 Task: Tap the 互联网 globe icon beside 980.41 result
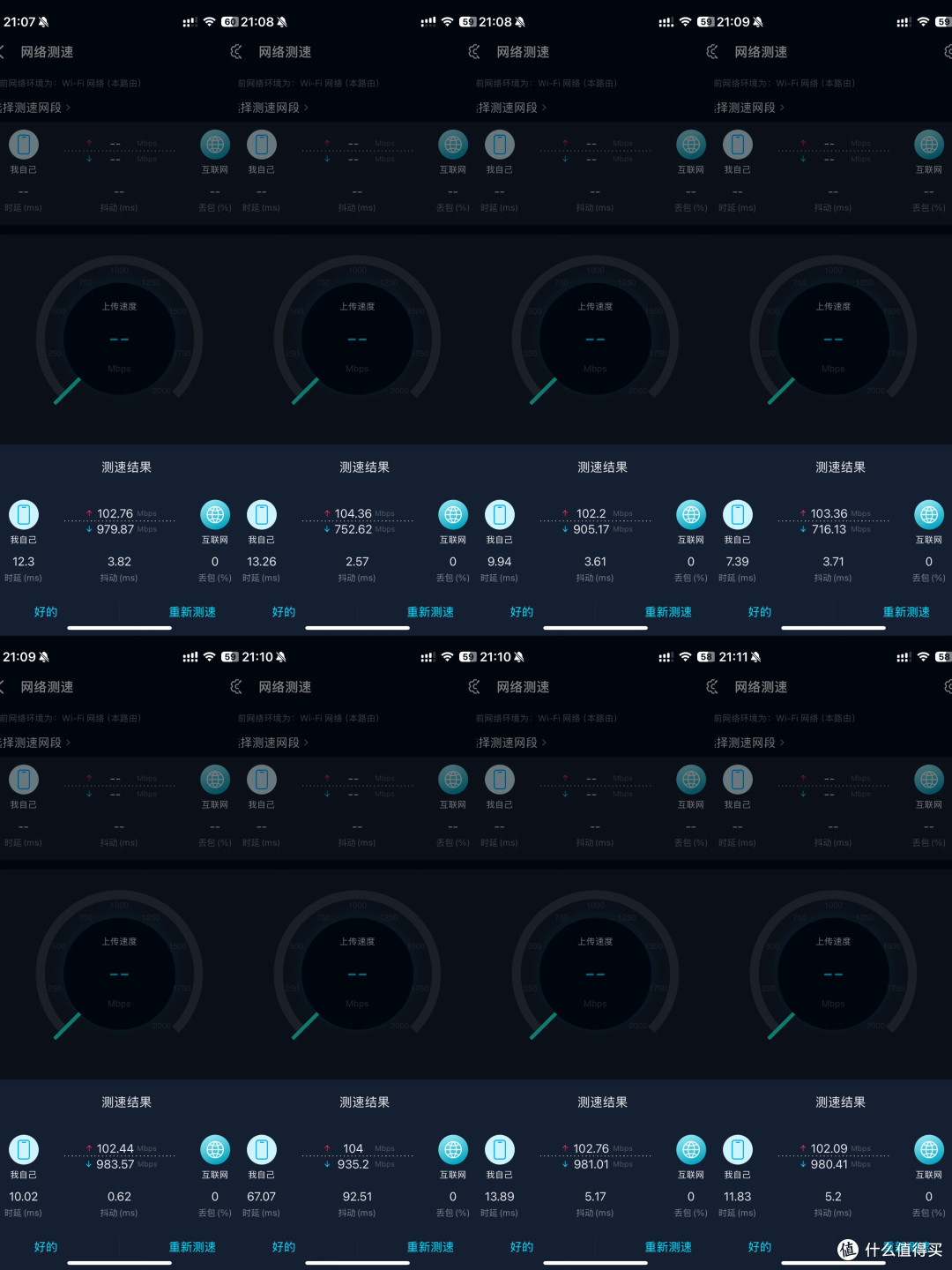click(929, 1149)
